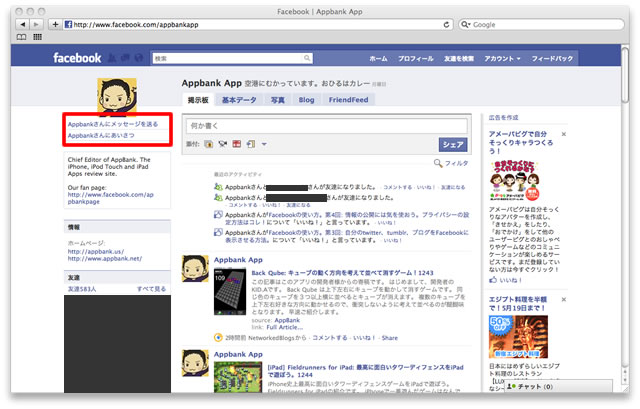This screenshot has width=640, height=409.
Task: Click the Share link under Back Qube post
Action: coord(389,338)
